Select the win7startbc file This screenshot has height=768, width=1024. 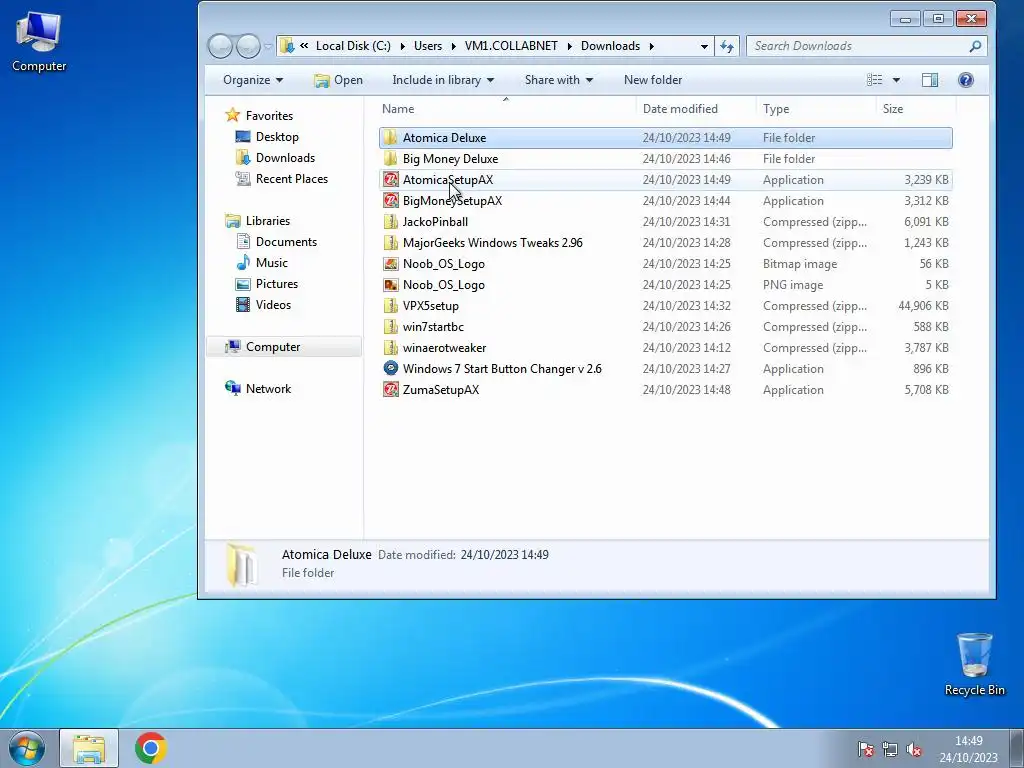click(665, 327)
